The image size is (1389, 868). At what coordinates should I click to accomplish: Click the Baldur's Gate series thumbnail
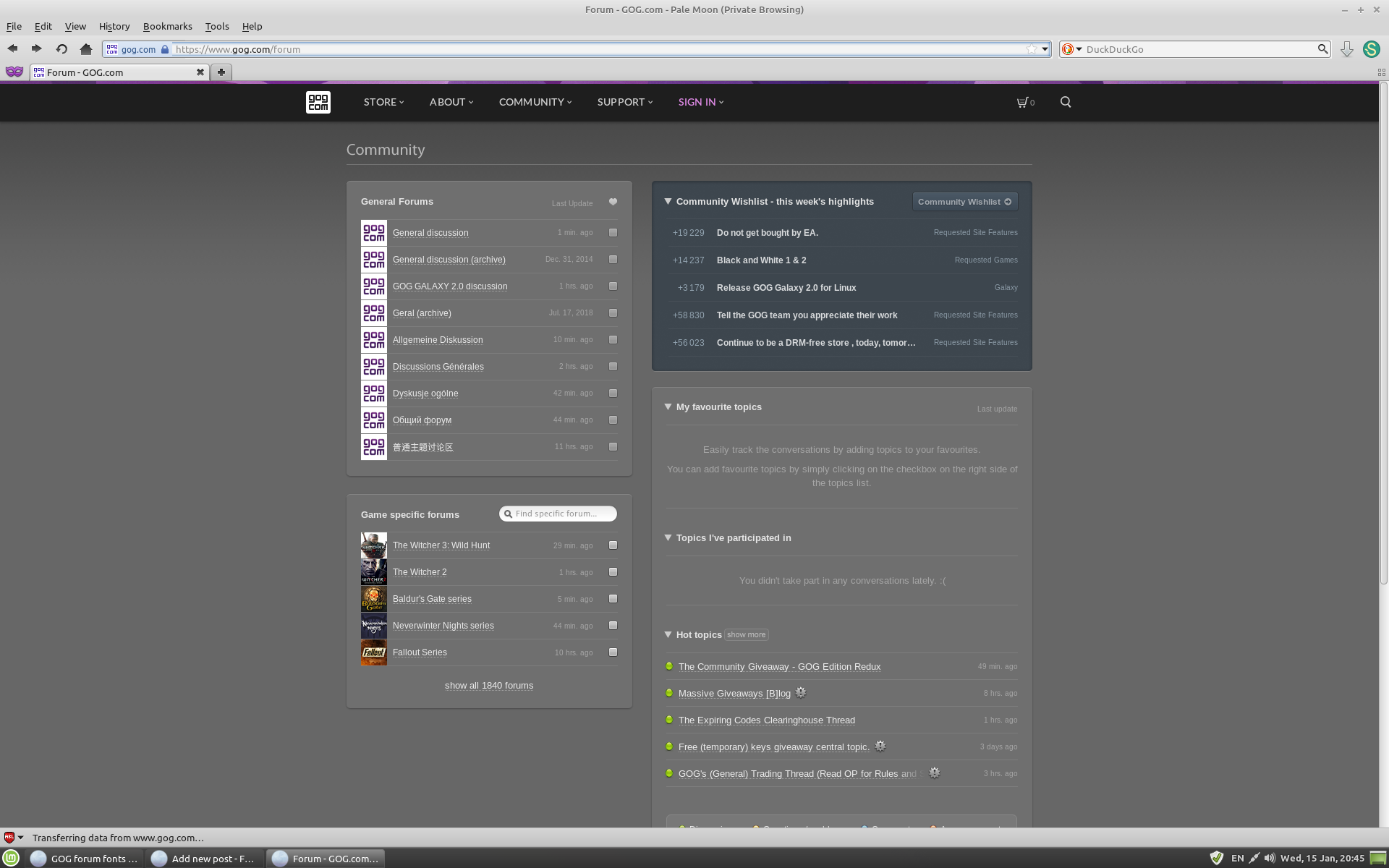click(x=374, y=599)
